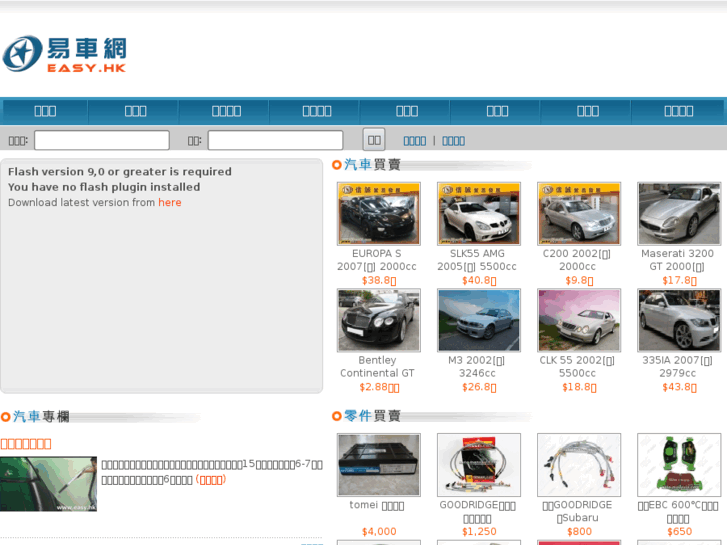
Task: Click the $18.8 price text
Action: (579, 387)
